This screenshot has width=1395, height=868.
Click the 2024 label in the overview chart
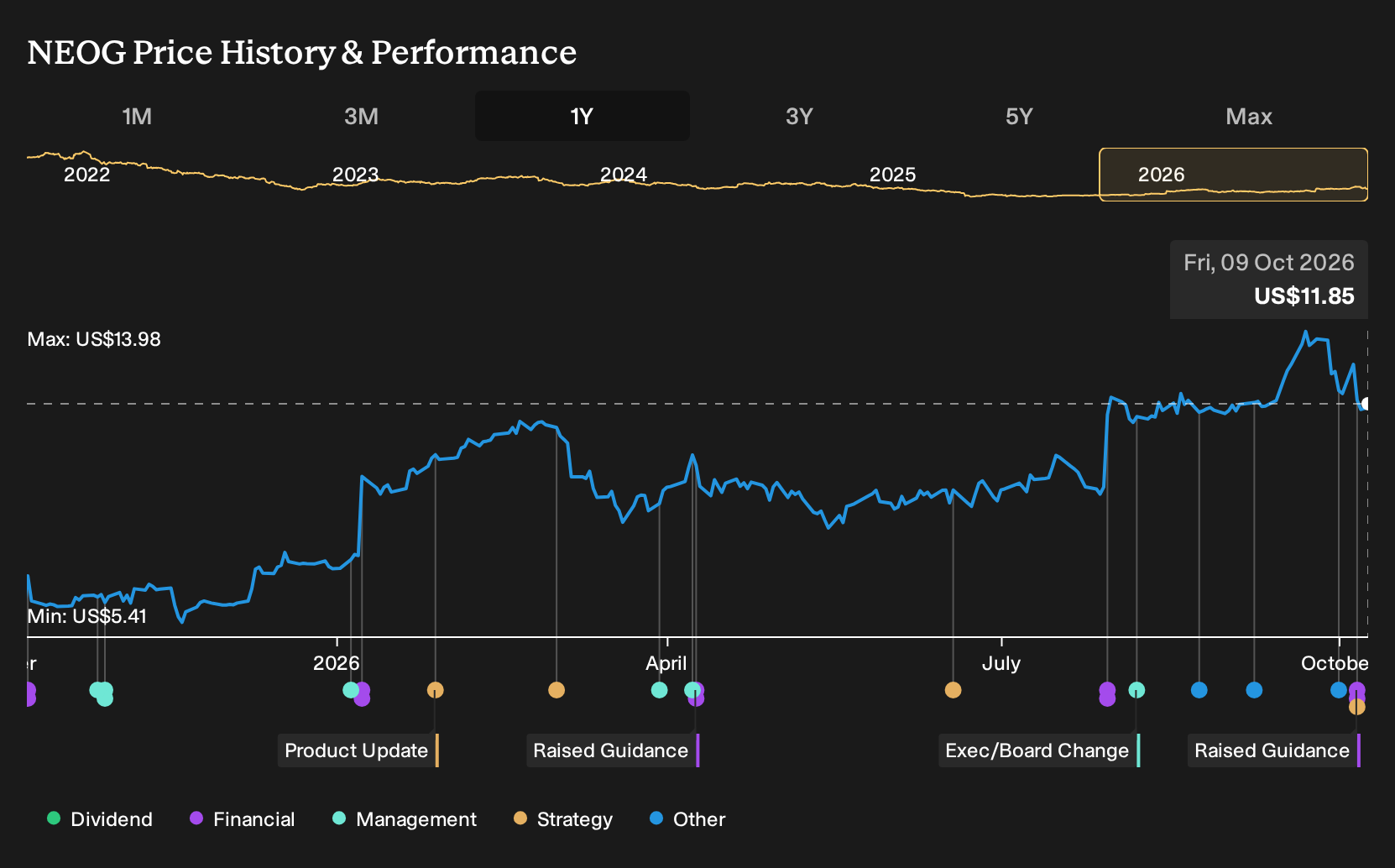(x=624, y=175)
